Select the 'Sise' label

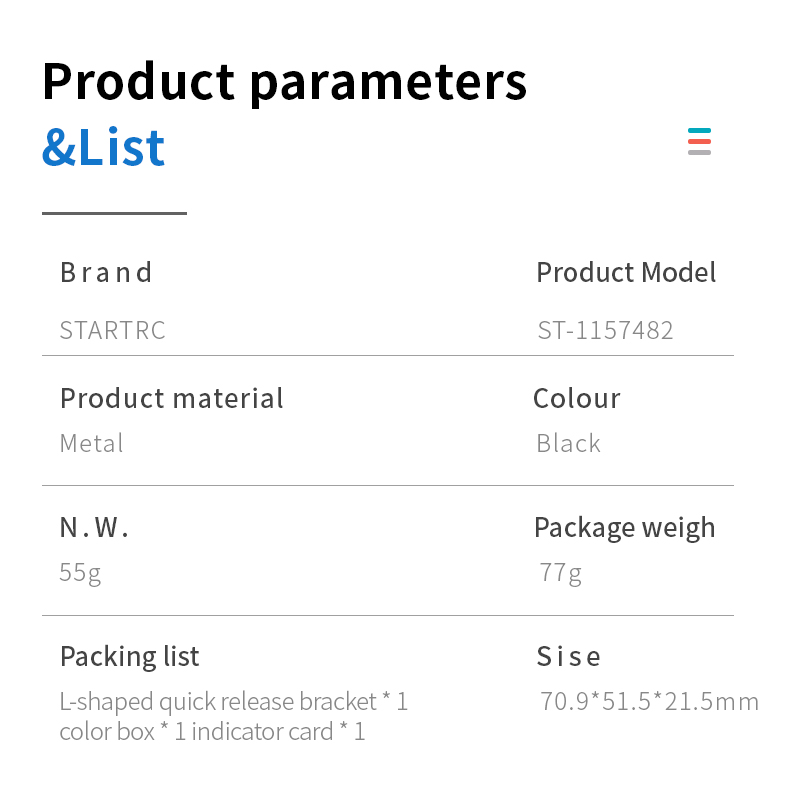569,656
